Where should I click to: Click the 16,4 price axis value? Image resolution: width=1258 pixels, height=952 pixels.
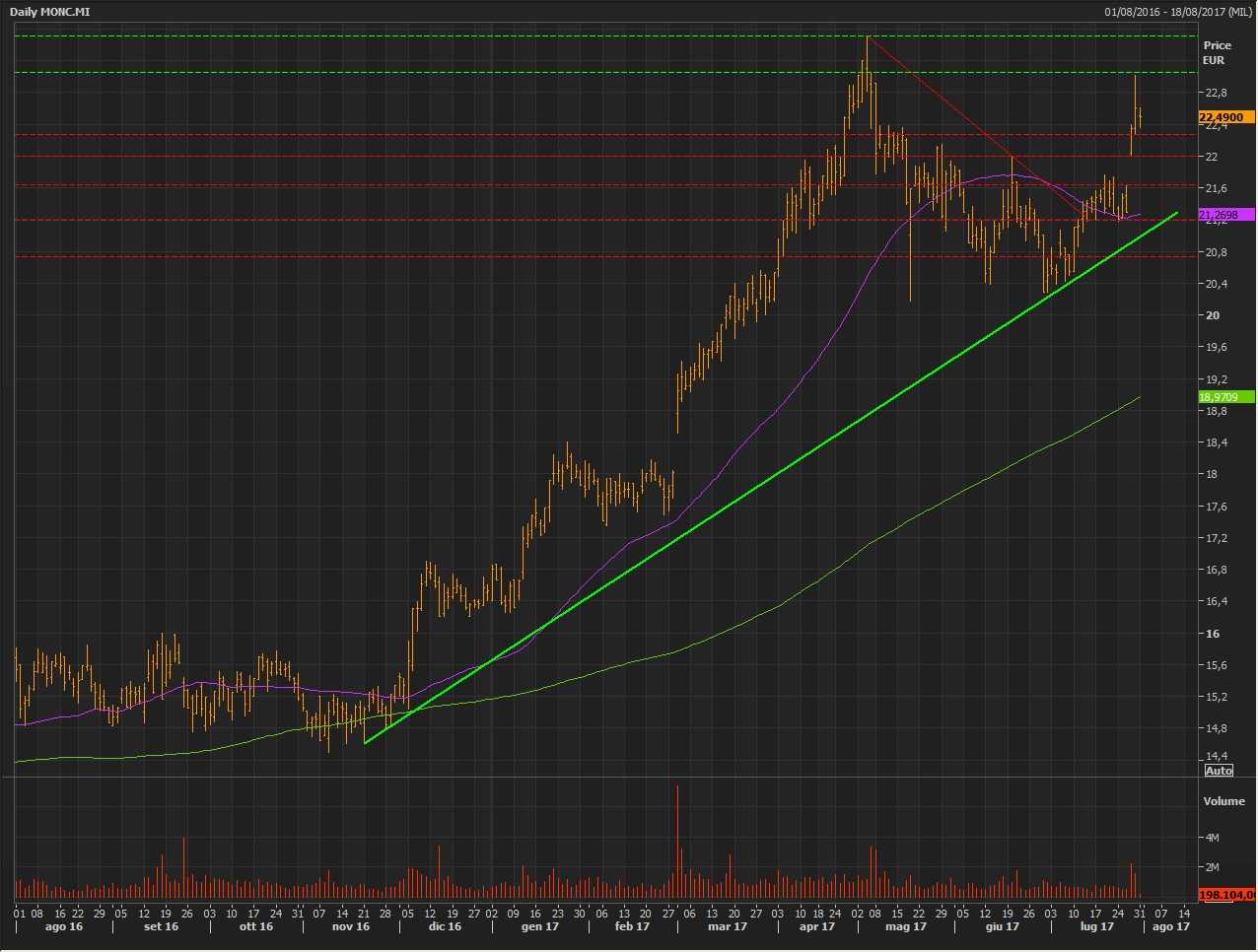pyautogui.click(x=1216, y=601)
